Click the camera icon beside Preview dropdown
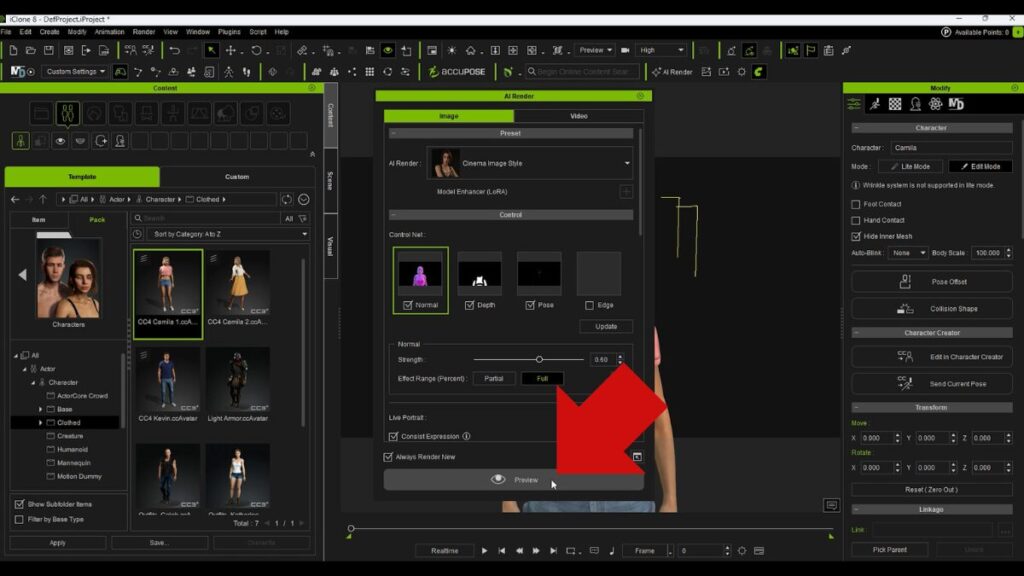 pos(625,50)
